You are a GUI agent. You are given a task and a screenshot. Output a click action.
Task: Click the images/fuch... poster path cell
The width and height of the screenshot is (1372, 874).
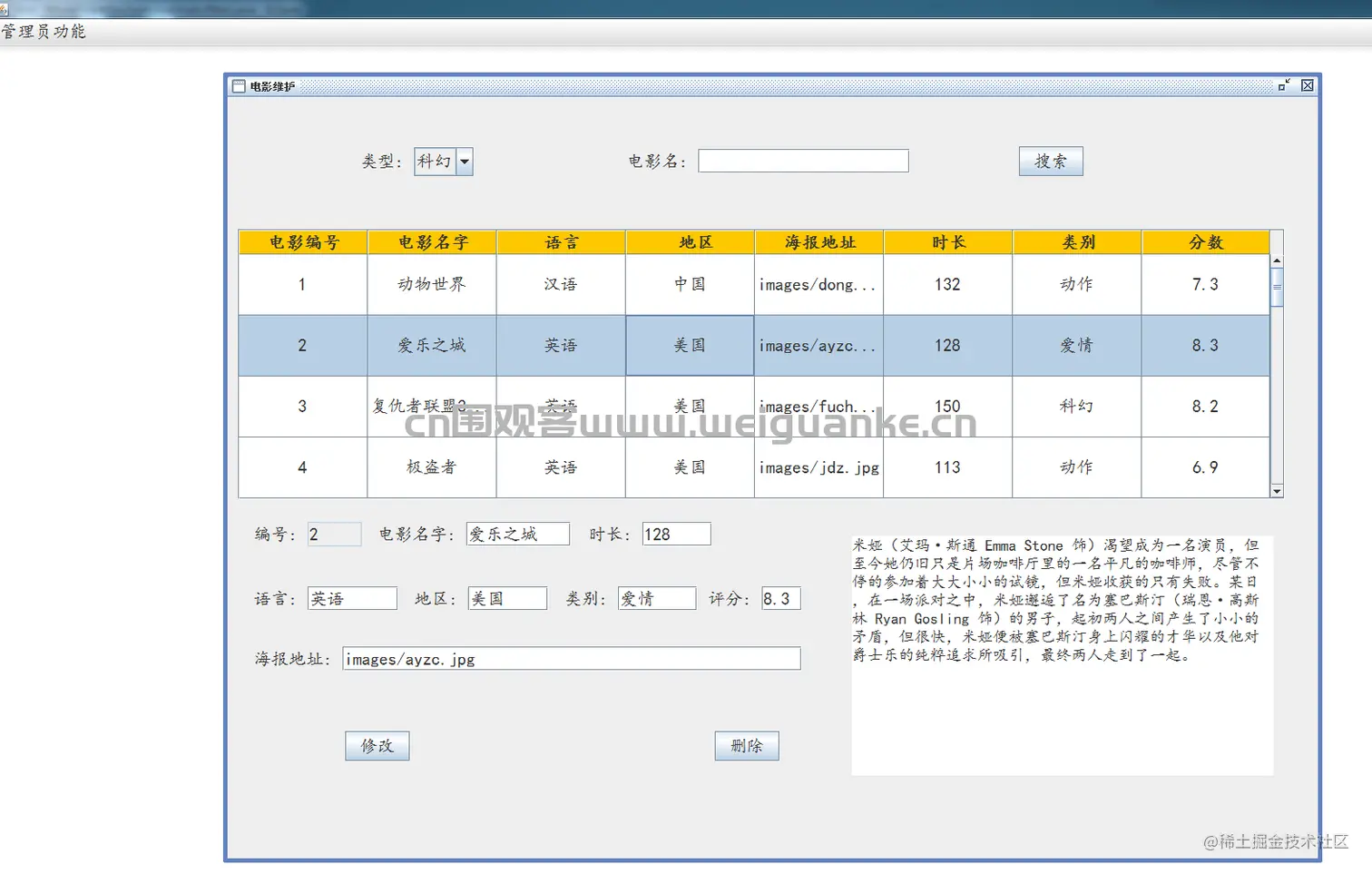818,407
